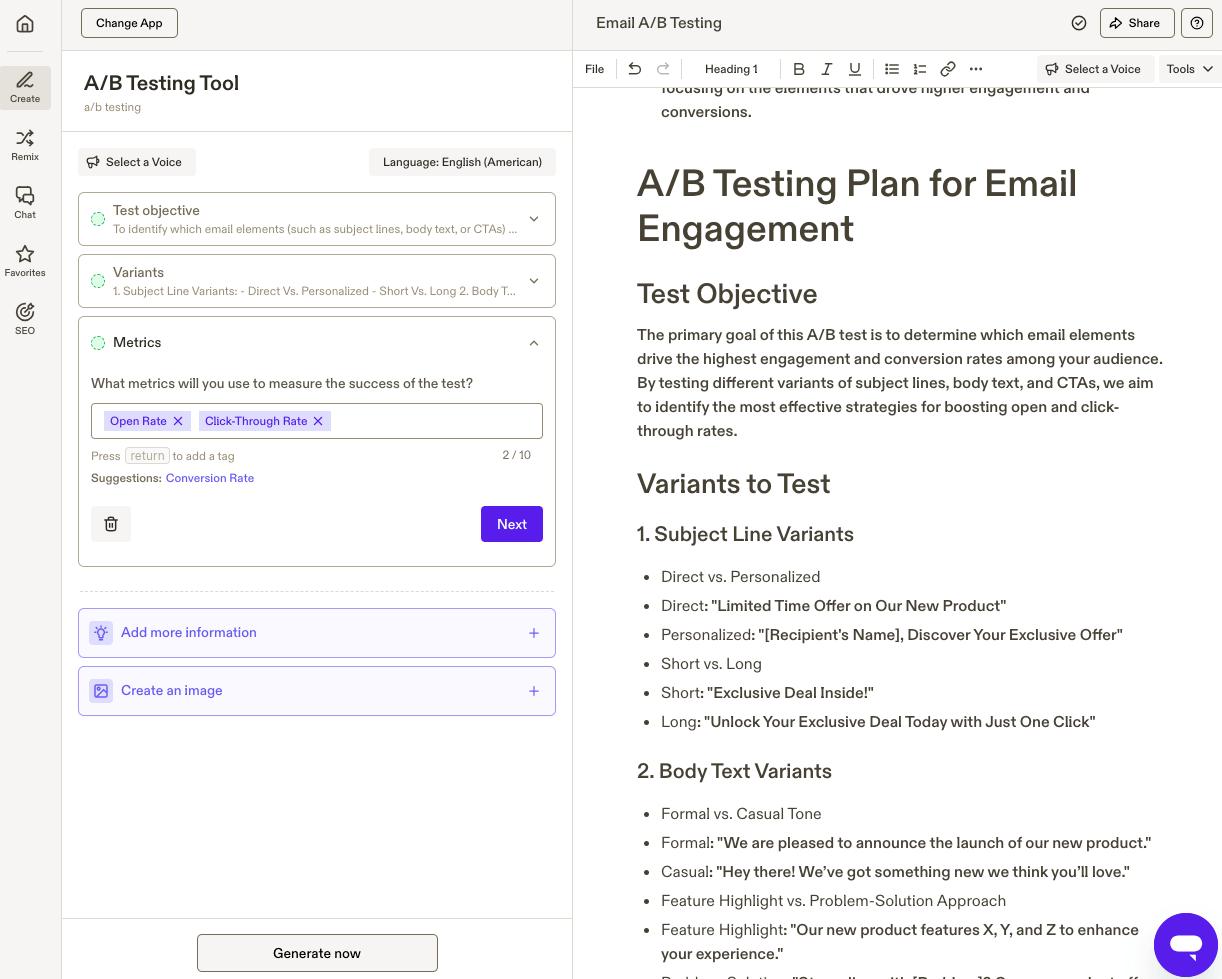Viewport: 1222px width, 979px height.
Task: Expand the Variants section
Action: [x=534, y=281]
